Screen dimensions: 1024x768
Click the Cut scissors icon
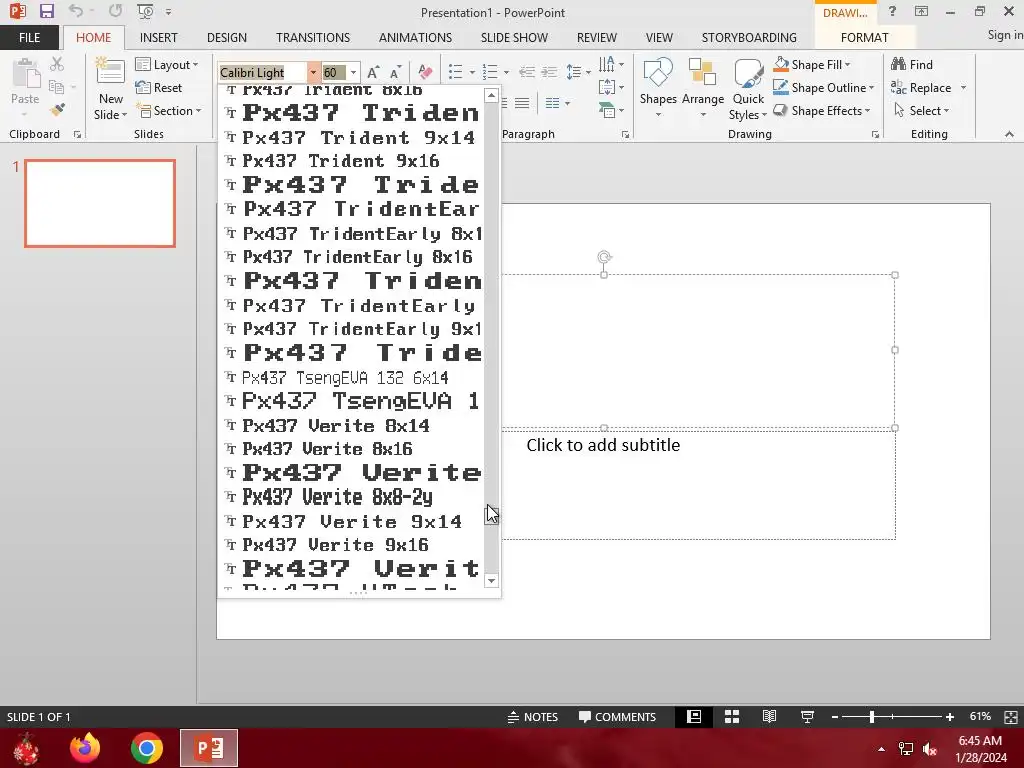tap(57, 64)
